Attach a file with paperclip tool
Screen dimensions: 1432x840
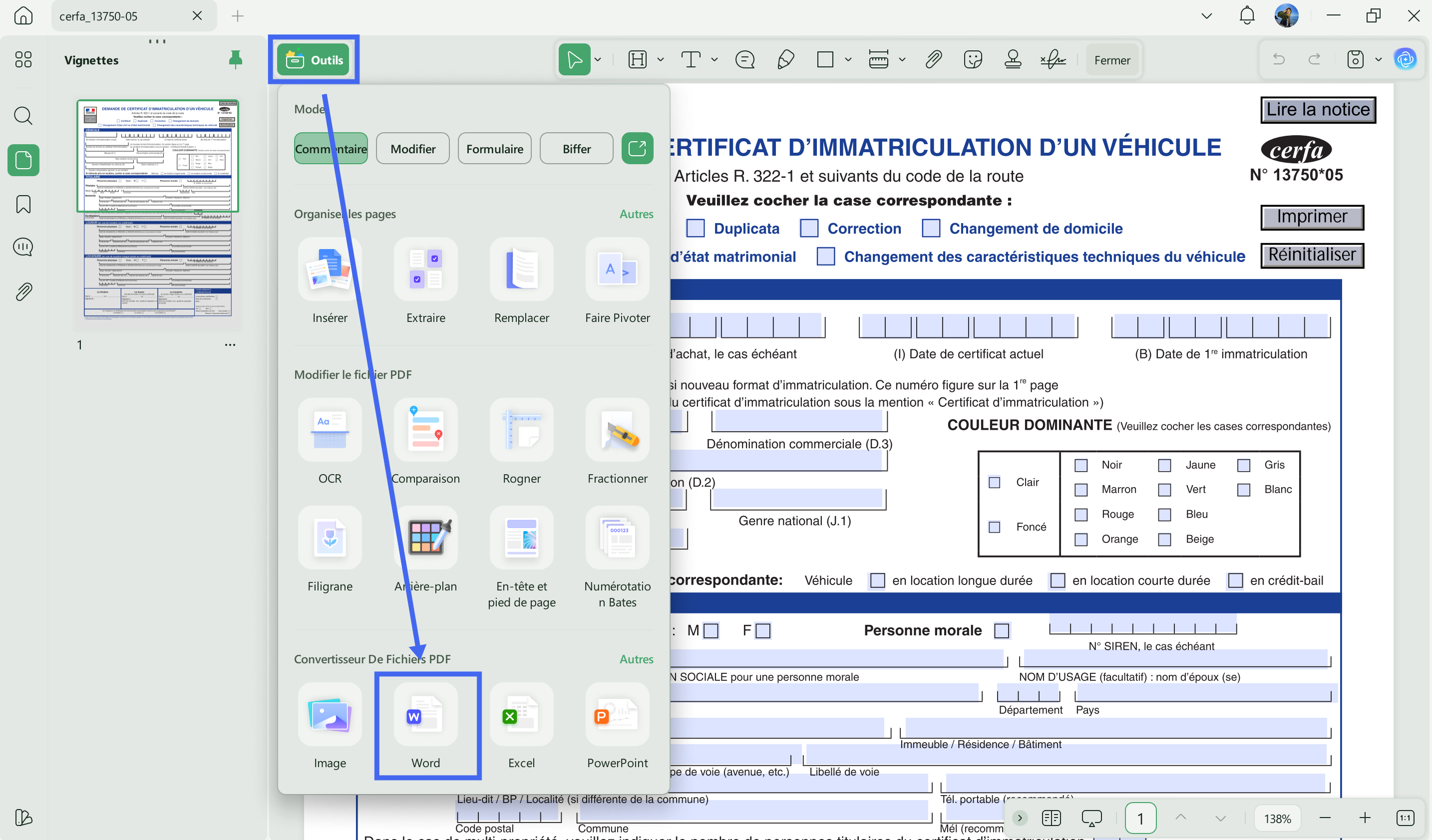pos(933,59)
